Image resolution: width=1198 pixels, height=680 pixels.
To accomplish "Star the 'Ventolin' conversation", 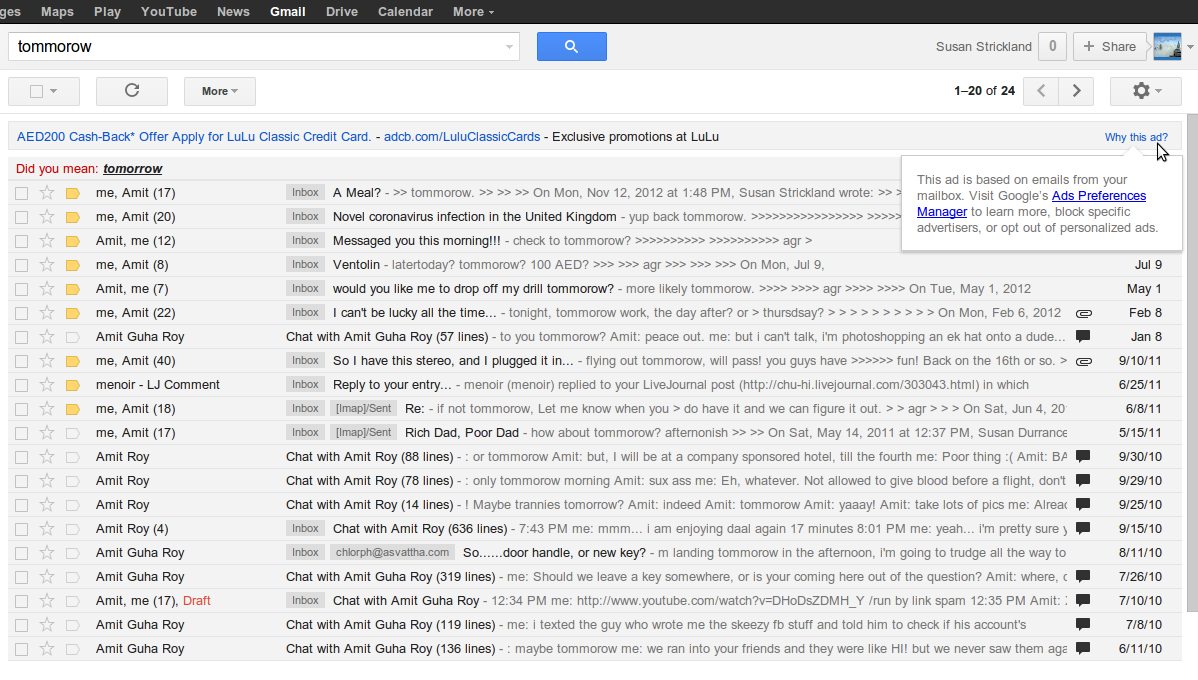I will (x=47, y=265).
